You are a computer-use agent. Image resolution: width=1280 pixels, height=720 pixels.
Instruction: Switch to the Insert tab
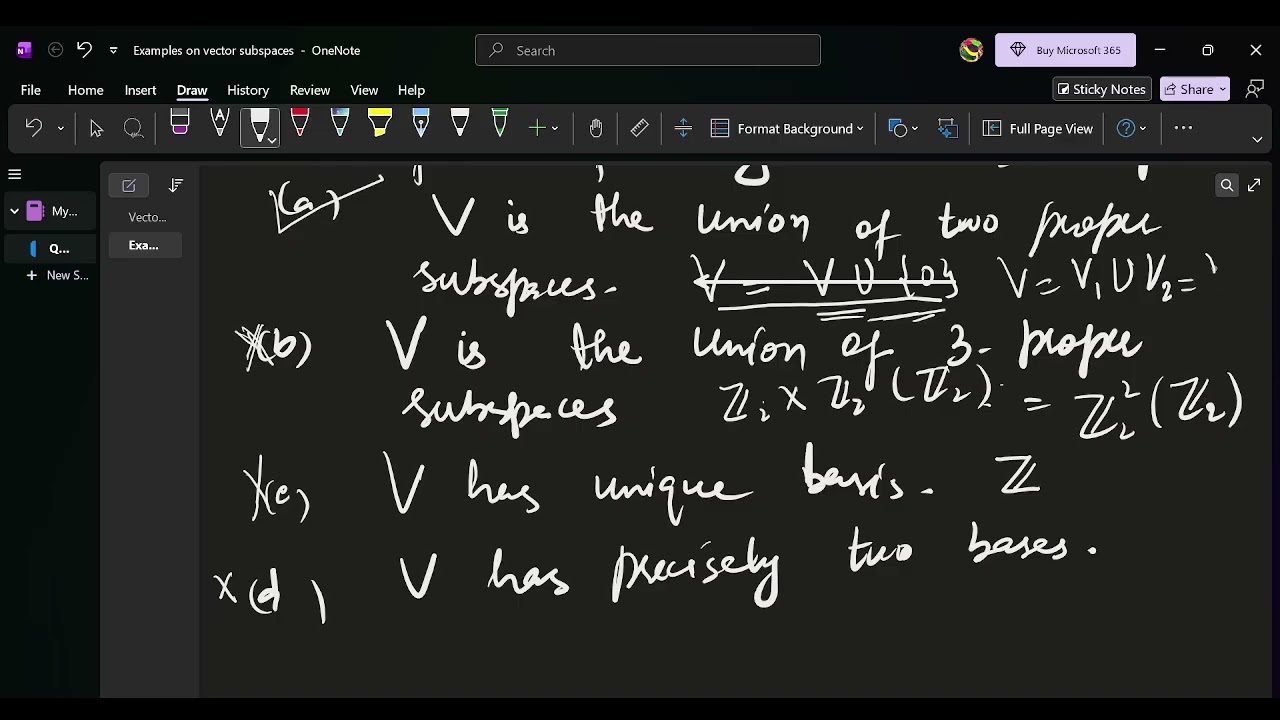[140, 90]
